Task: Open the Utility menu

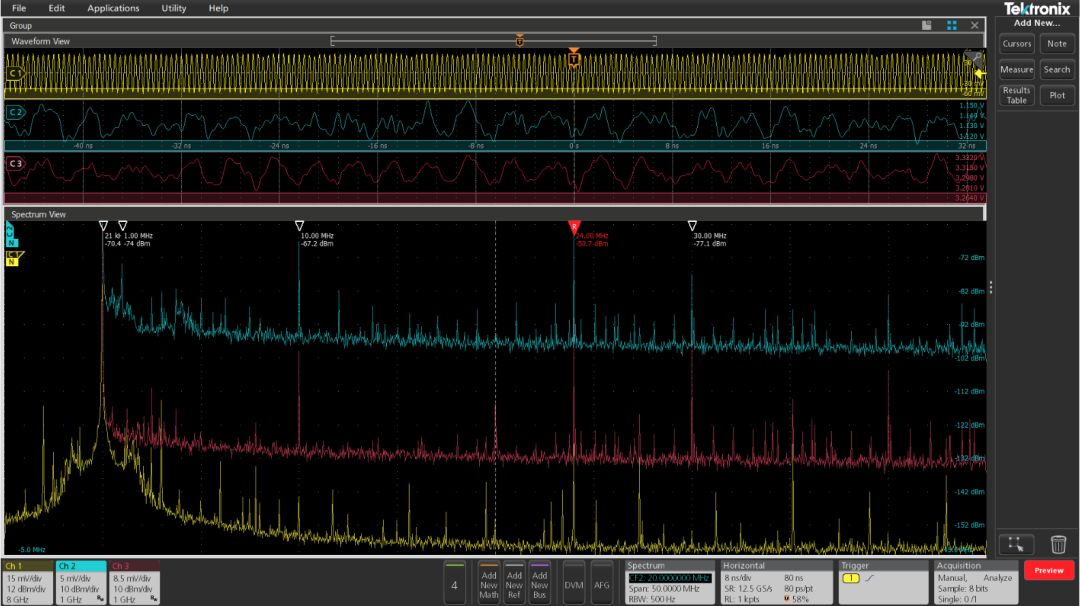Action: click(174, 8)
